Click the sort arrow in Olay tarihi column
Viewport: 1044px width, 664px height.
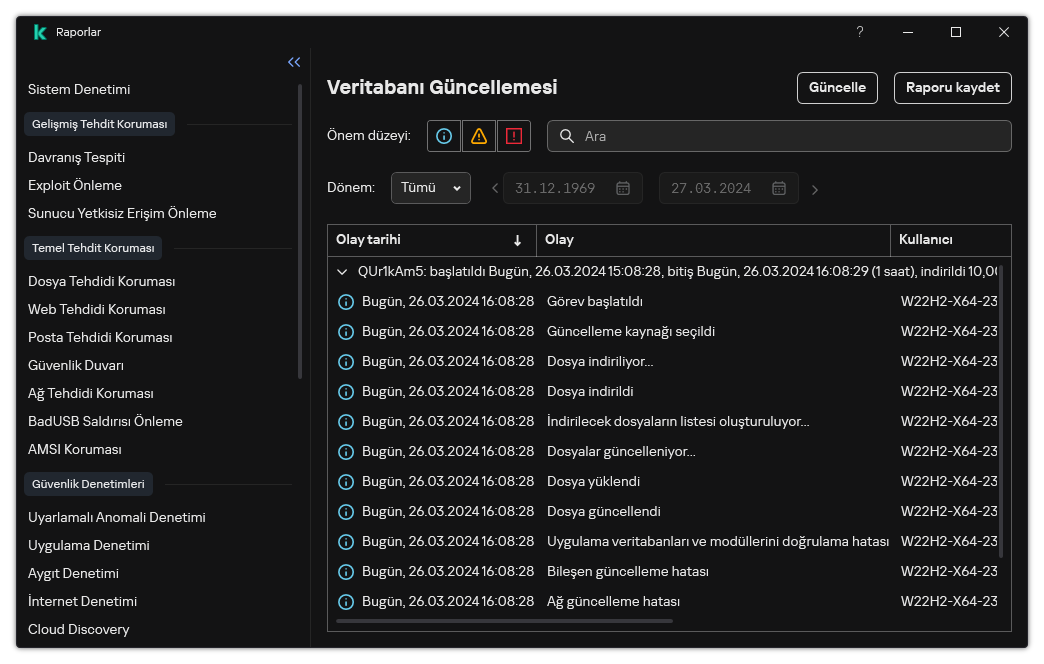coord(517,240)
